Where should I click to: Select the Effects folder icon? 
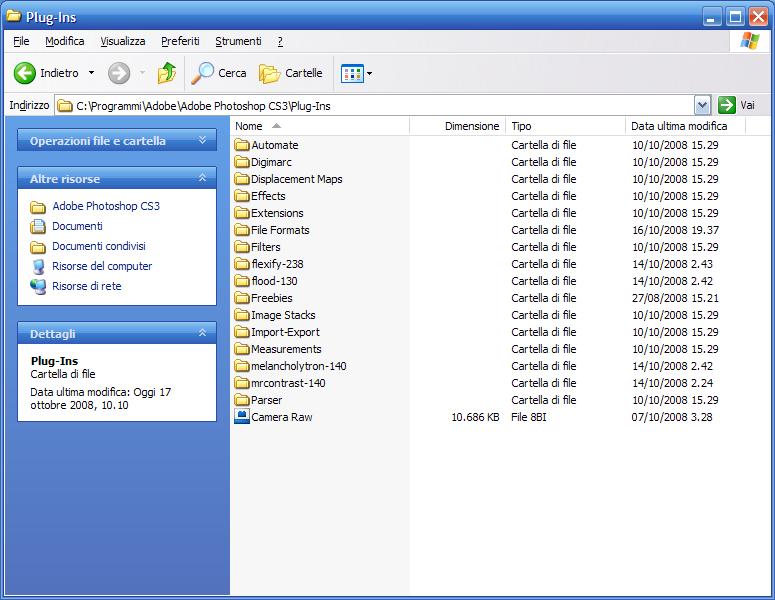click(242, 196)
